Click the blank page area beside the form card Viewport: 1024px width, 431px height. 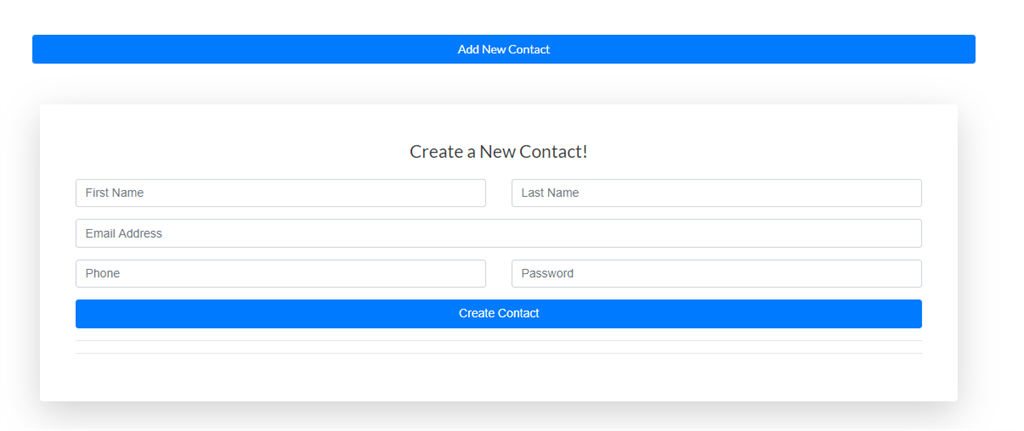point(989,255)
